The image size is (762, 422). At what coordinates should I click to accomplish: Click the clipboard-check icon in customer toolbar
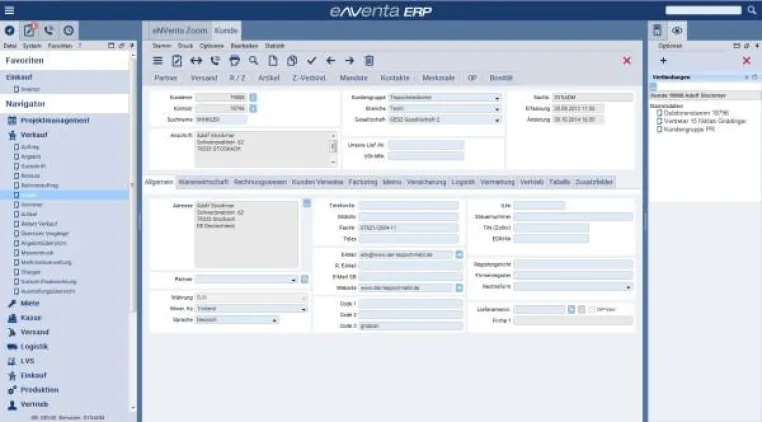click(177, 61)
